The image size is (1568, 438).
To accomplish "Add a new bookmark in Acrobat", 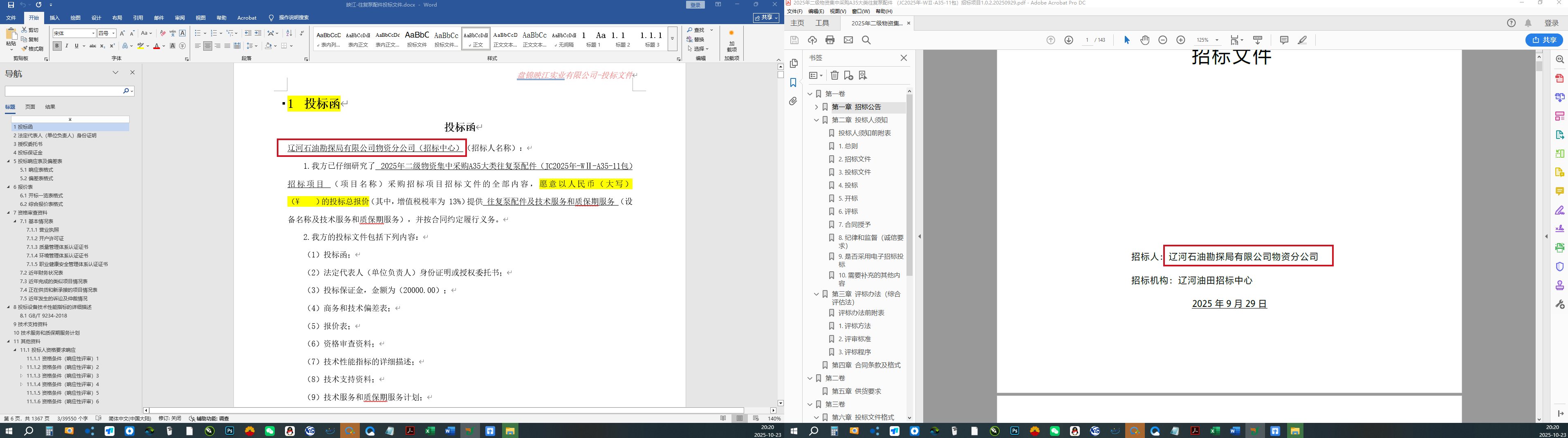I will [848, 76].
